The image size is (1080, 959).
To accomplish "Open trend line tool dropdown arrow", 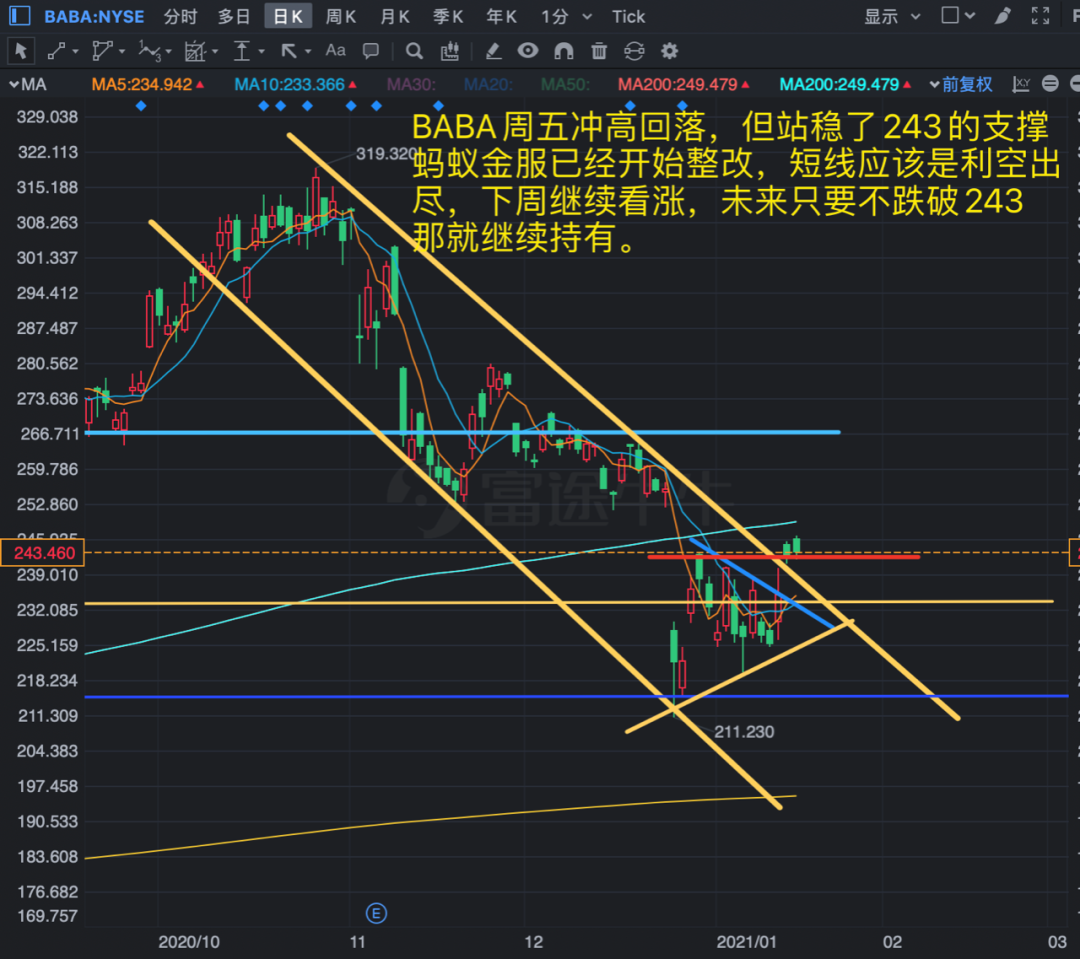I will (x=76, y=52).
